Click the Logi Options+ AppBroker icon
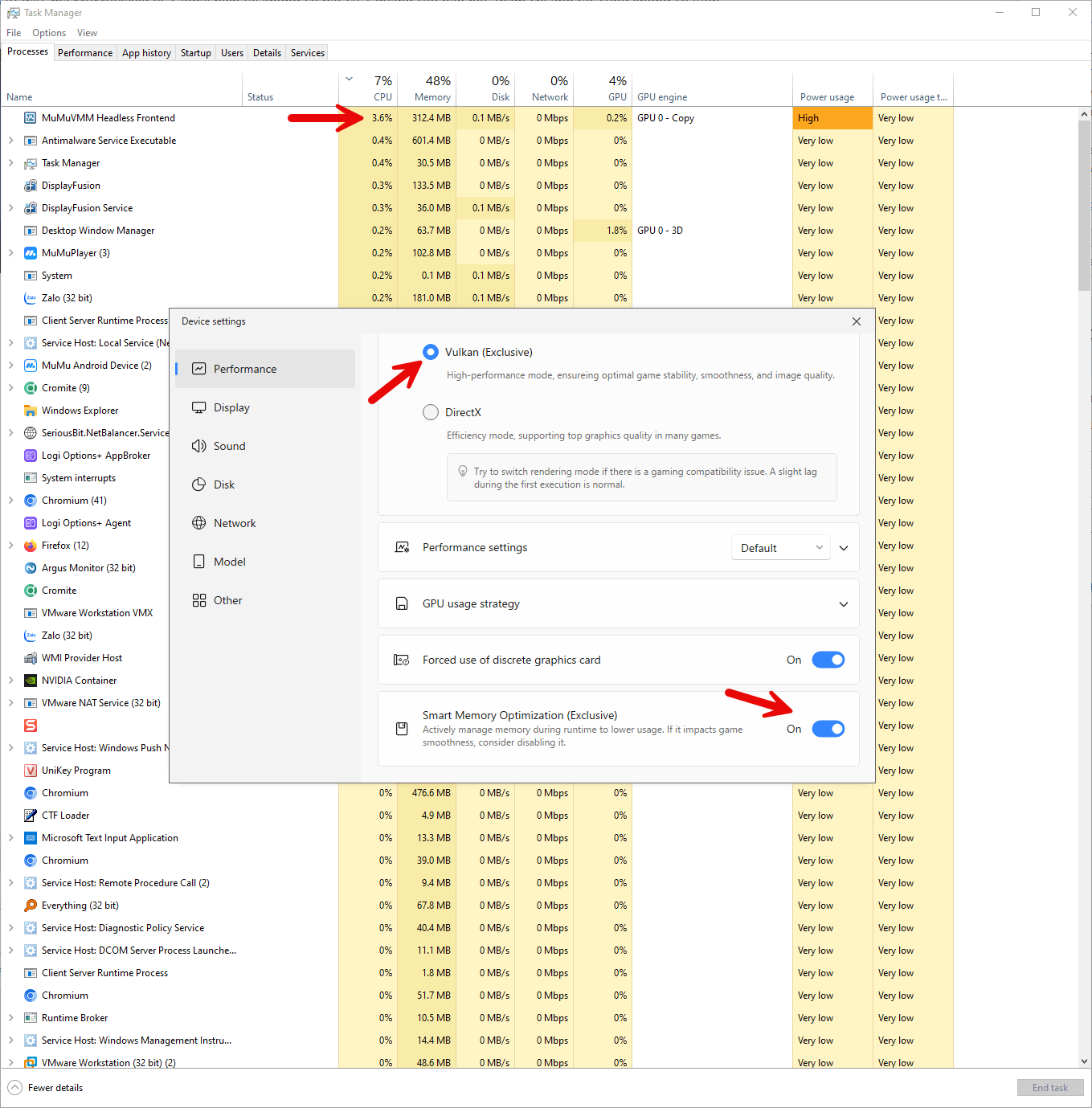 coord(31,456)
